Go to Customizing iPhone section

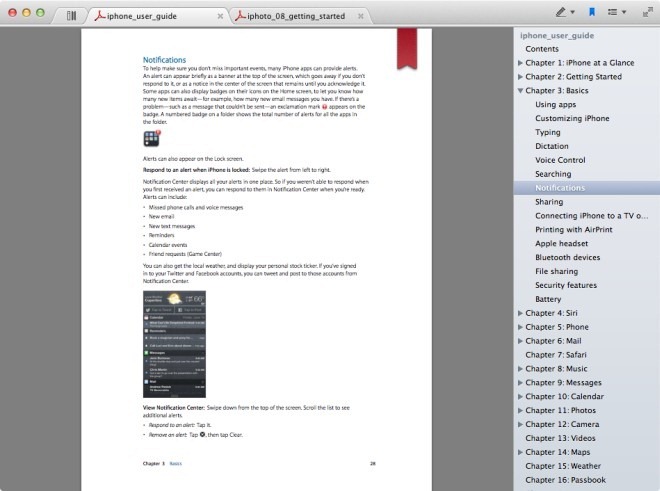point(572,118)
